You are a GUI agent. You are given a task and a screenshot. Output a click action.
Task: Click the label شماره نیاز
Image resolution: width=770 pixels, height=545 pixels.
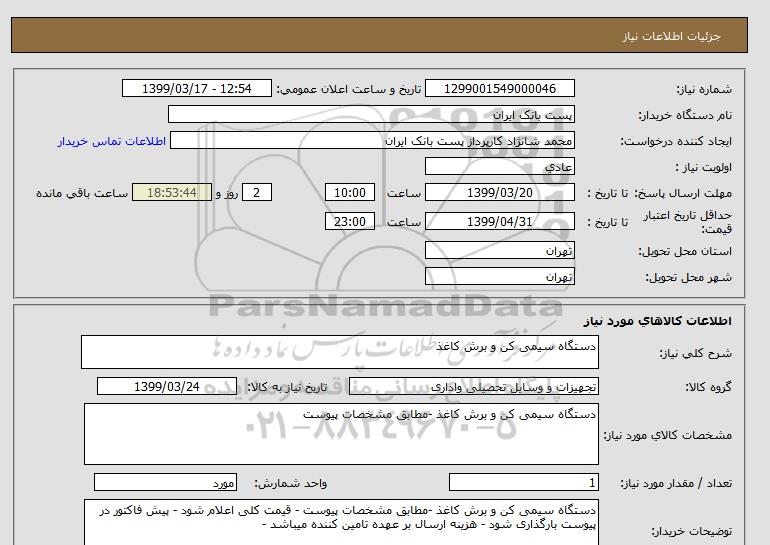click(704, 89)
